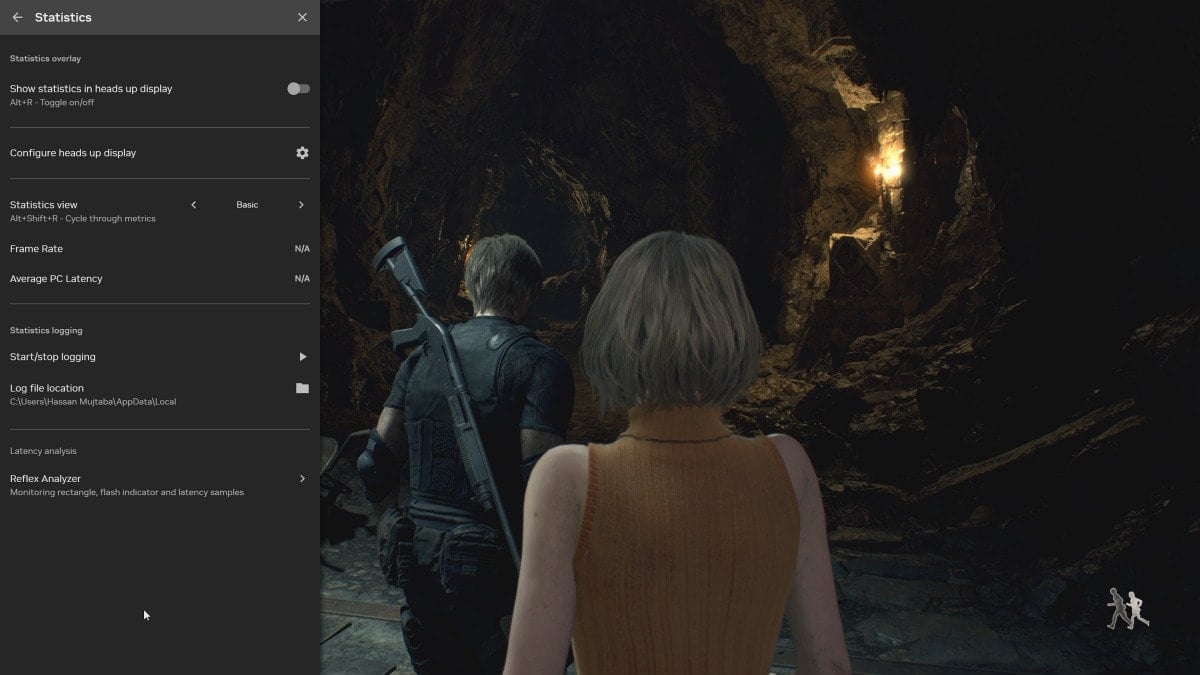
Task: Click the Start/stop logging label
Action: (53, 357)
